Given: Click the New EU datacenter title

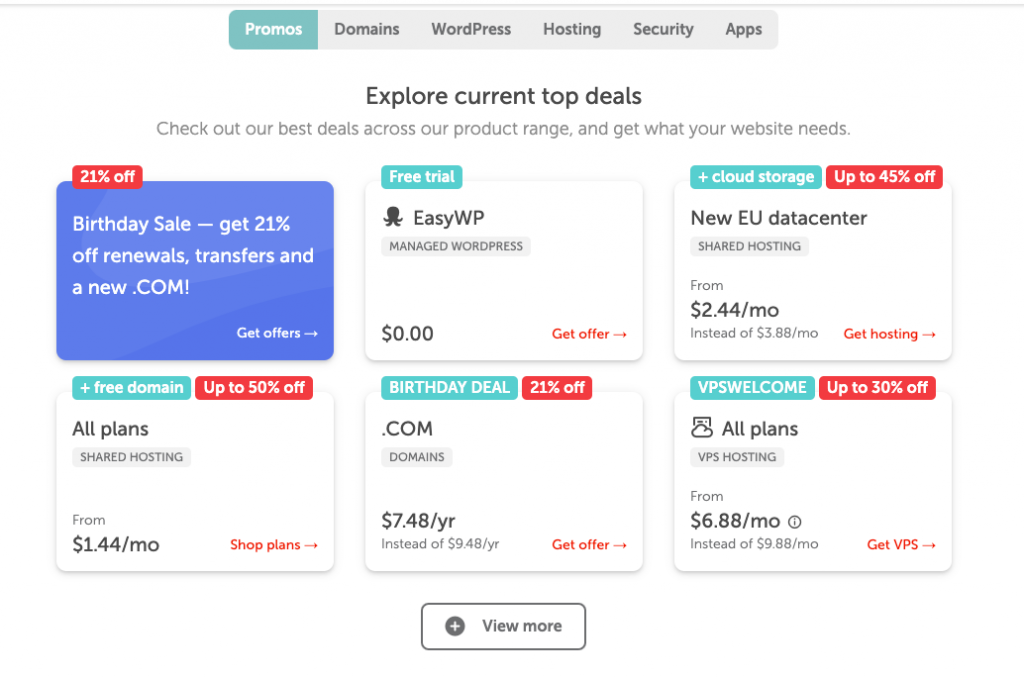Looking at the screenshot, I should tap(778, 218).
